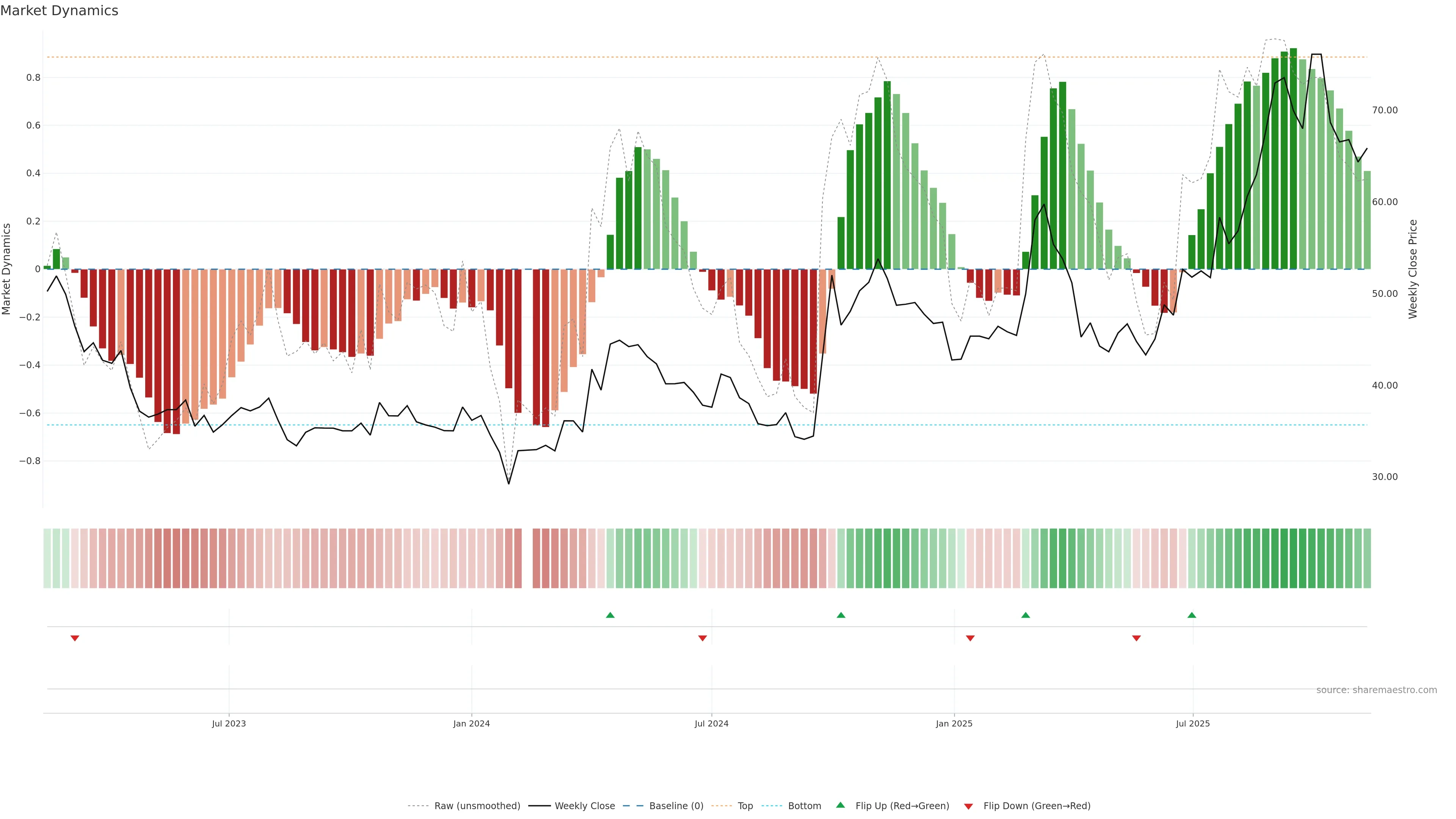This screenshot has height=819, width=1456.
Task: Click the Bottom legend entry
Action: pos(804,806)
